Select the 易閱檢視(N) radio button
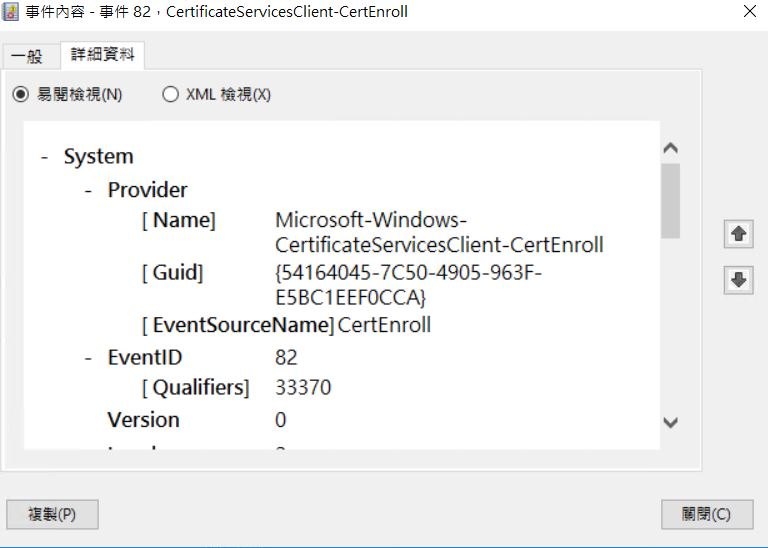 21,94
